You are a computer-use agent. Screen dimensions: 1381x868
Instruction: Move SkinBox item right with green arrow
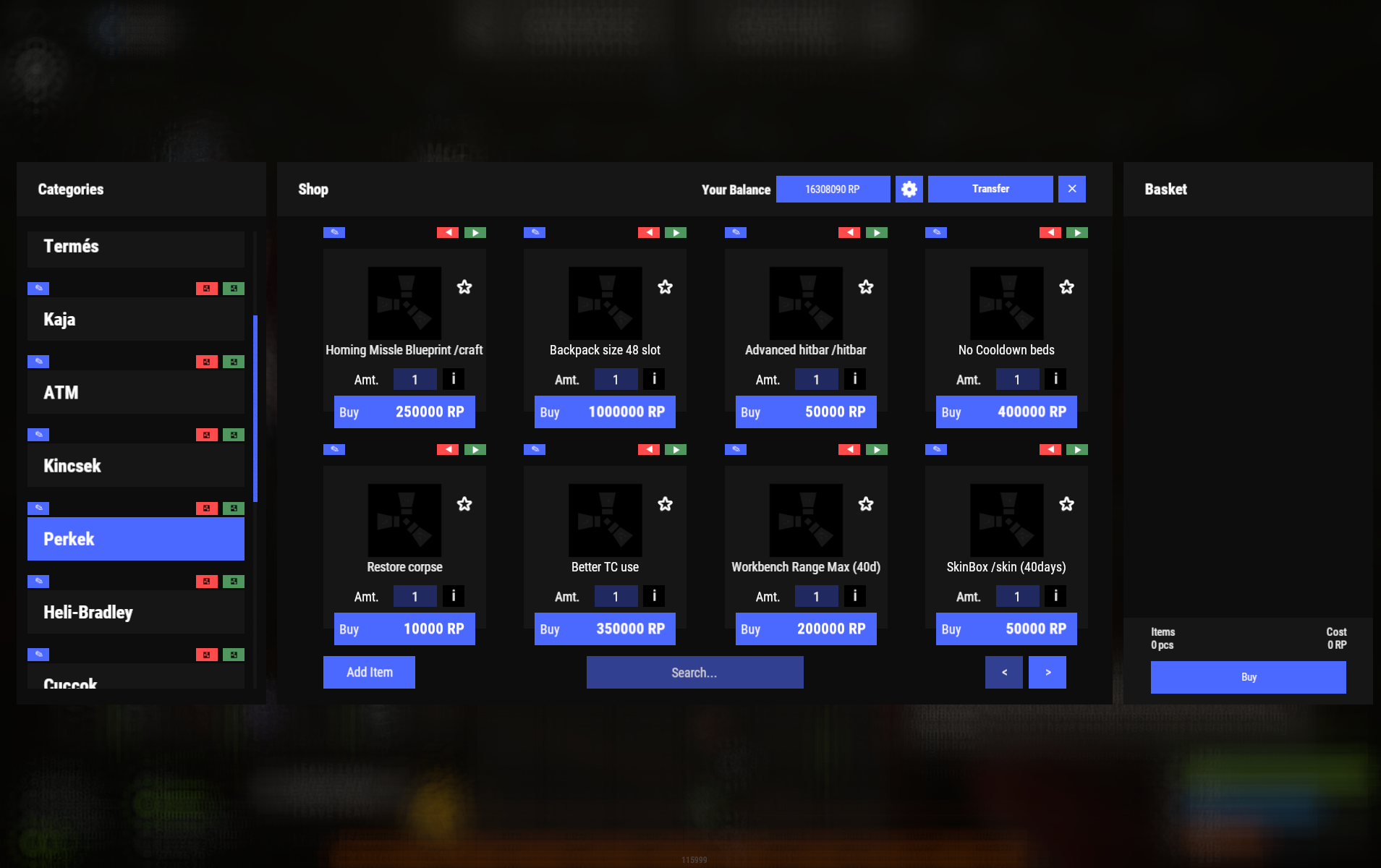pos(1076,449)
